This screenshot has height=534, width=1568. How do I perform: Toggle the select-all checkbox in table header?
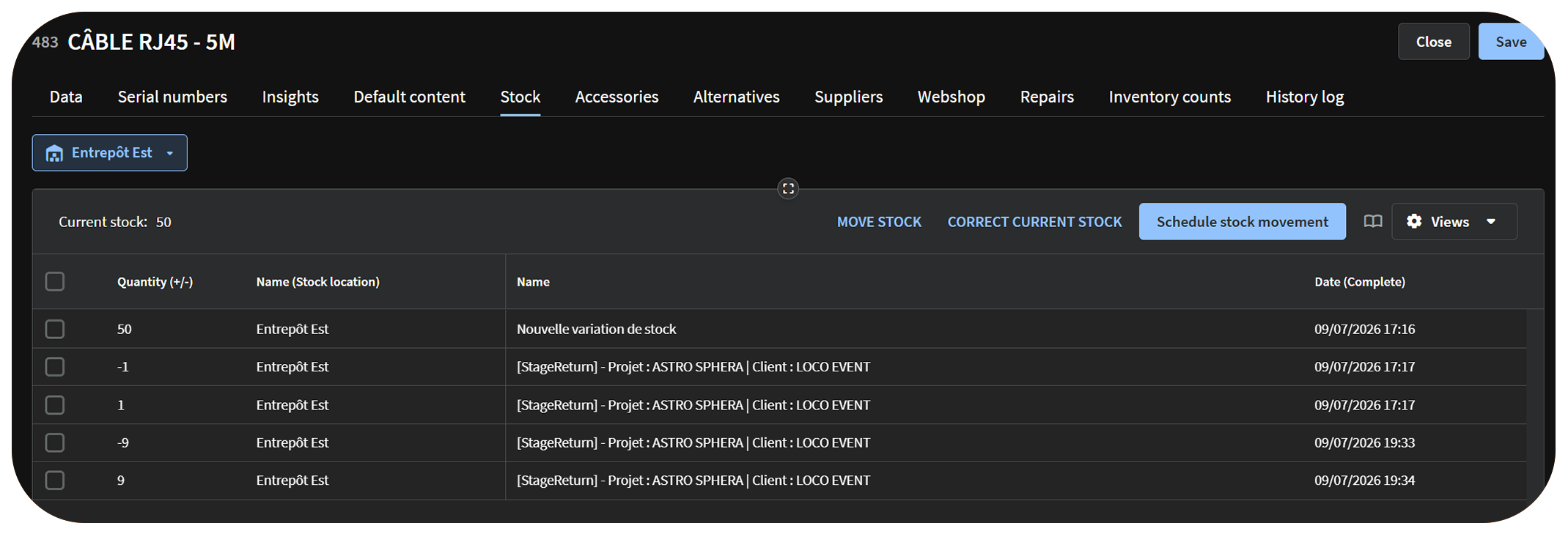tap(55, 281)
